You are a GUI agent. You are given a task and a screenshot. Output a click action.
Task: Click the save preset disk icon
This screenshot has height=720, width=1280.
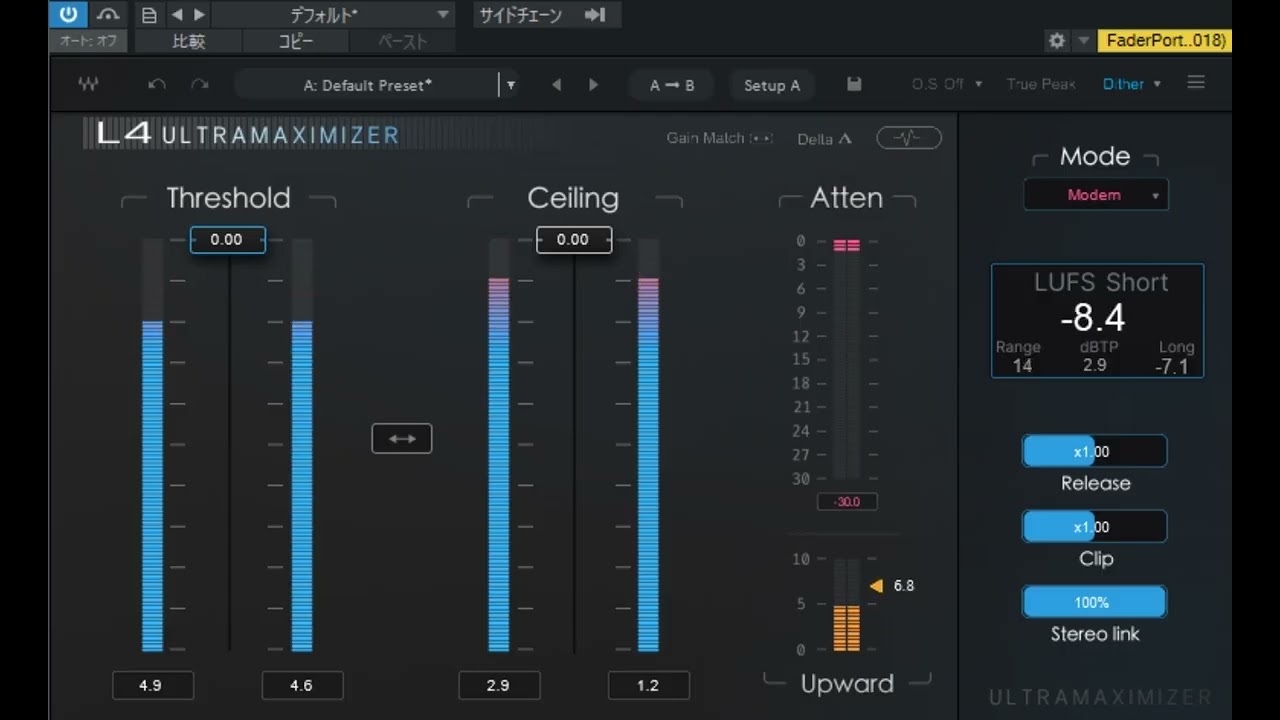pyautogui.click(x=854, y=84)
